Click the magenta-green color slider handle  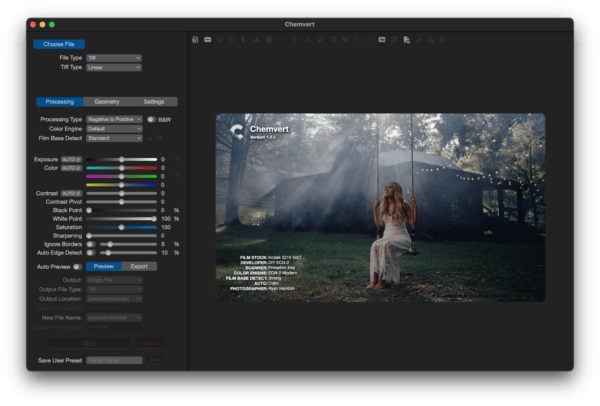pos(121,176)
